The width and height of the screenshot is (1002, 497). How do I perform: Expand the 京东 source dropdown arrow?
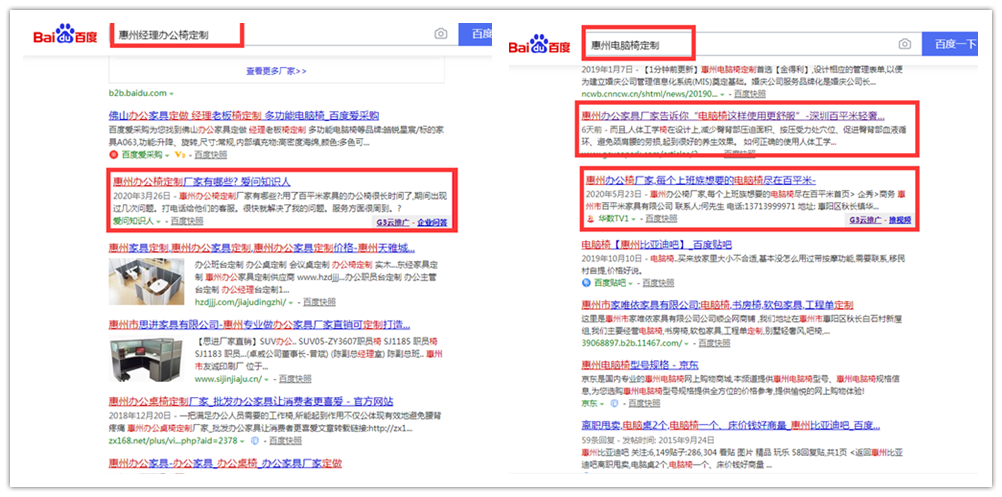pos(602,404)
